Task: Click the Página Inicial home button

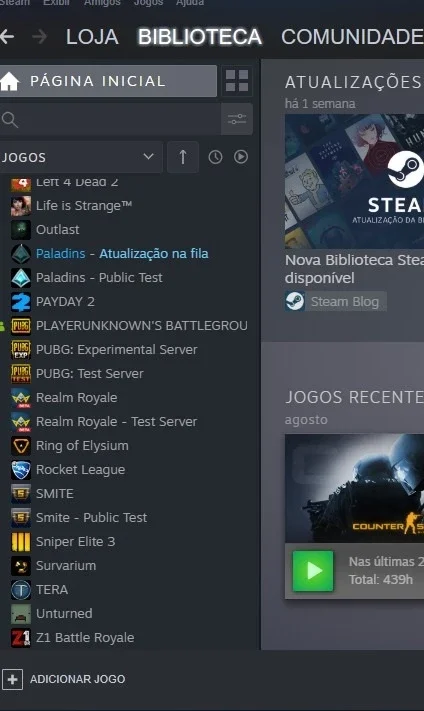Action: click(x=108, y=81)
